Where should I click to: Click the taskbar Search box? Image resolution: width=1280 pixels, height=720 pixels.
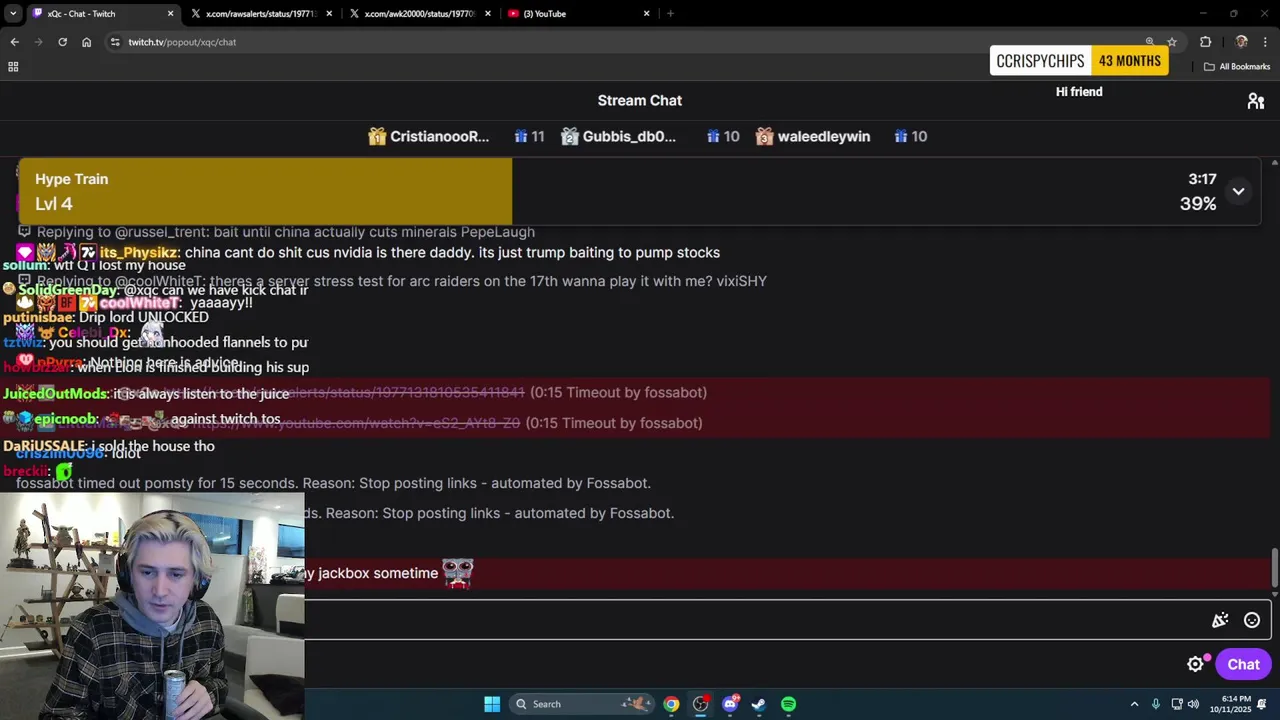[582, 704]
